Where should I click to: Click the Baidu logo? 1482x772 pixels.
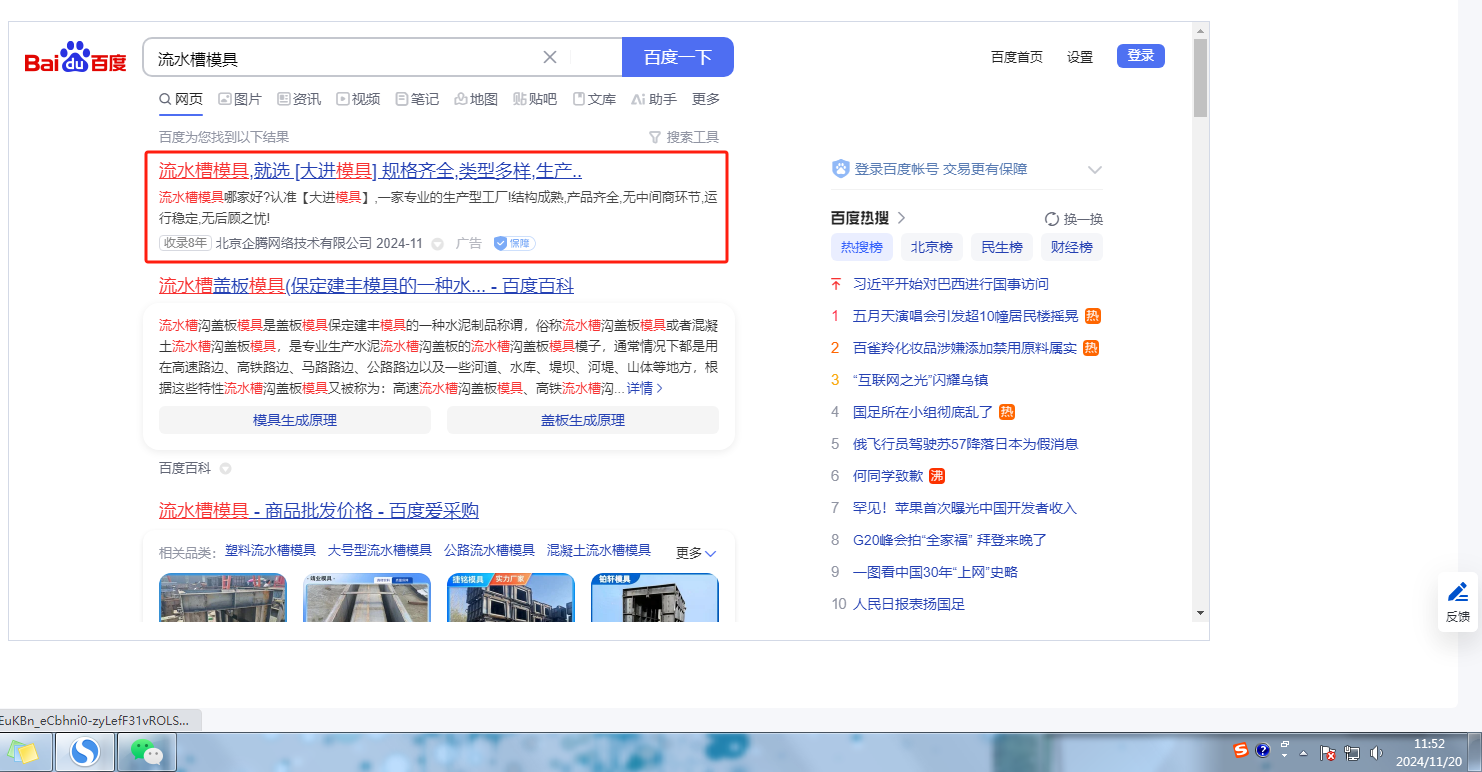coord(76,59)
